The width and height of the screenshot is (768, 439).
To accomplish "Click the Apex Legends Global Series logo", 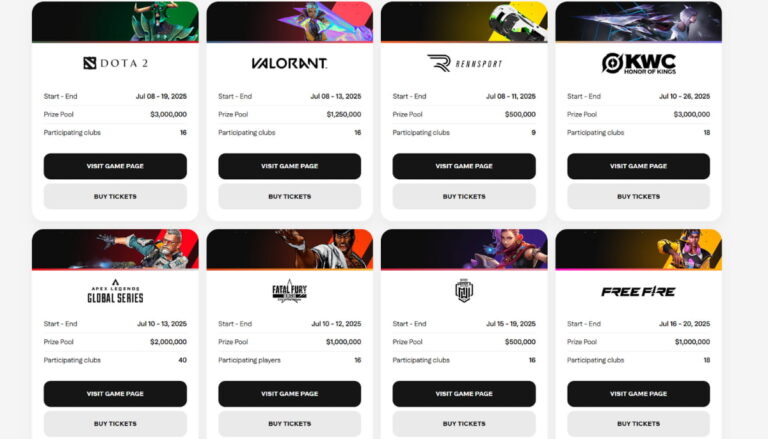I will (x=115, y=291).
